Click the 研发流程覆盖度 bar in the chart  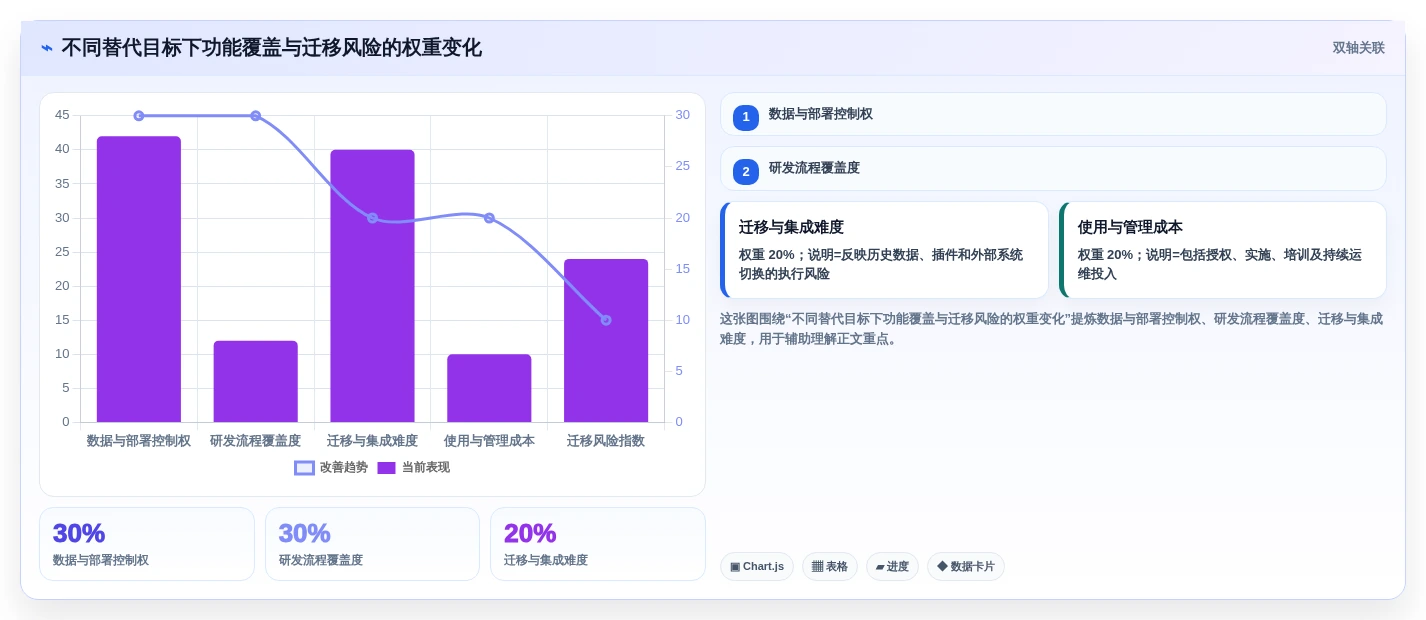click(x=255, y=381)
